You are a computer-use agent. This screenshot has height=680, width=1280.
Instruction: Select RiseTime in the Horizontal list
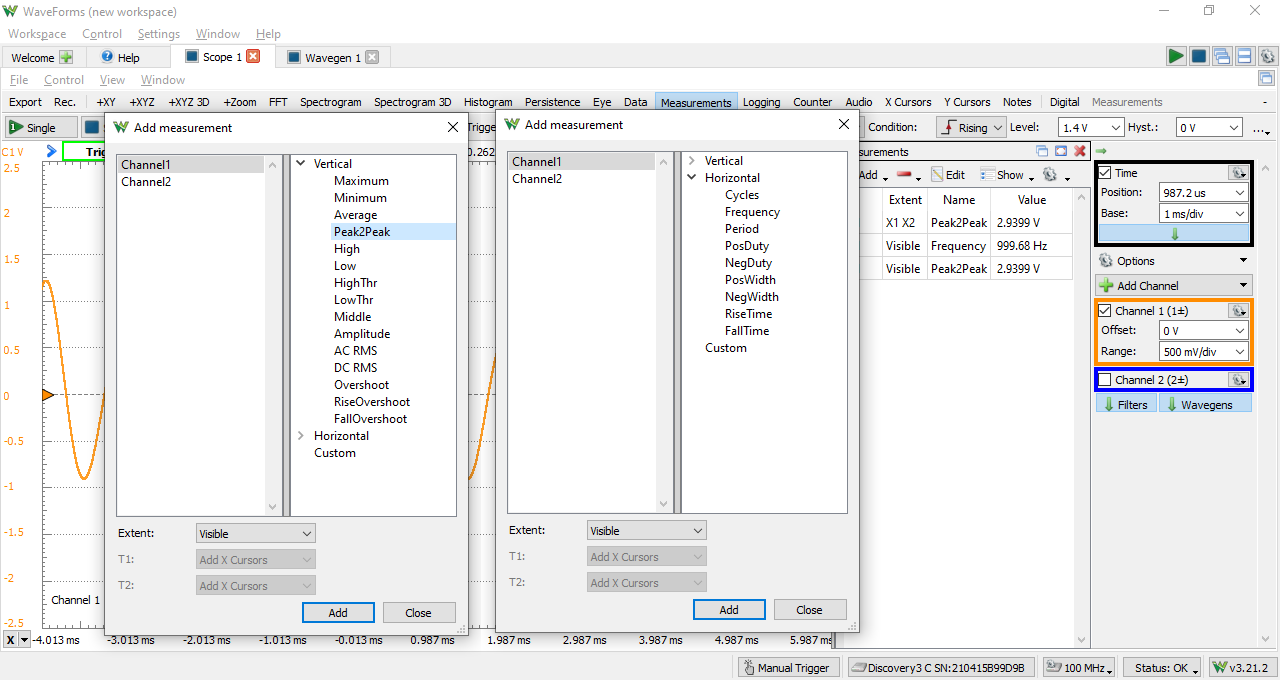748,314
